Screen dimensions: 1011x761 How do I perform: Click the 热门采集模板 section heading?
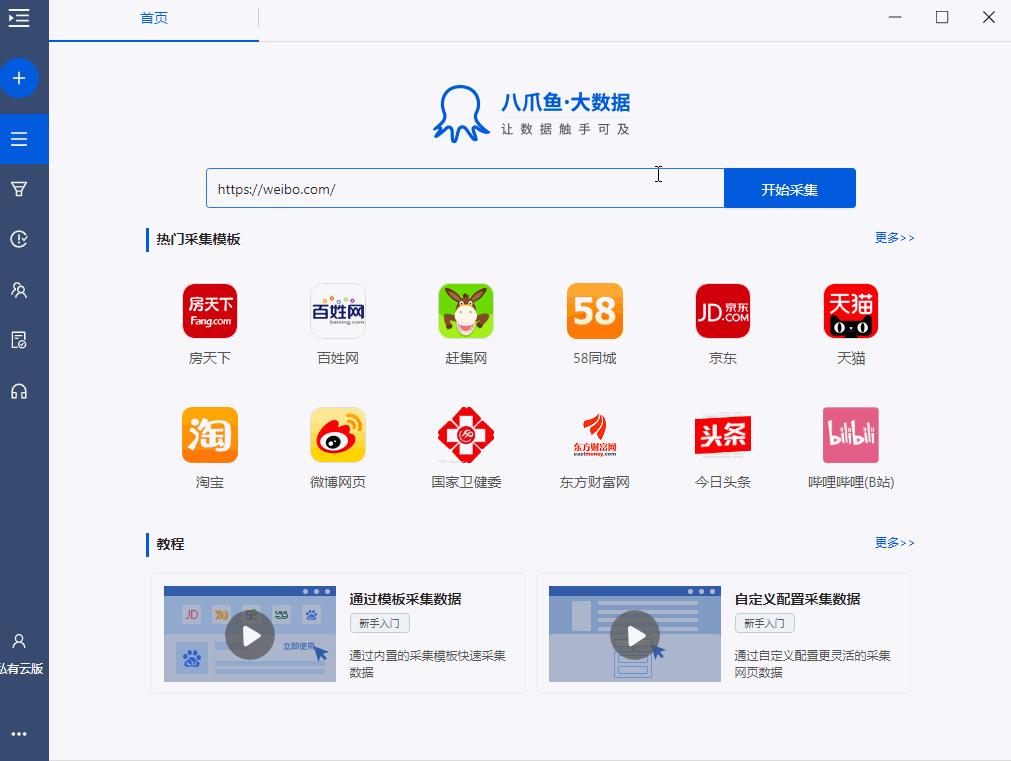click(x=199, y=239)
